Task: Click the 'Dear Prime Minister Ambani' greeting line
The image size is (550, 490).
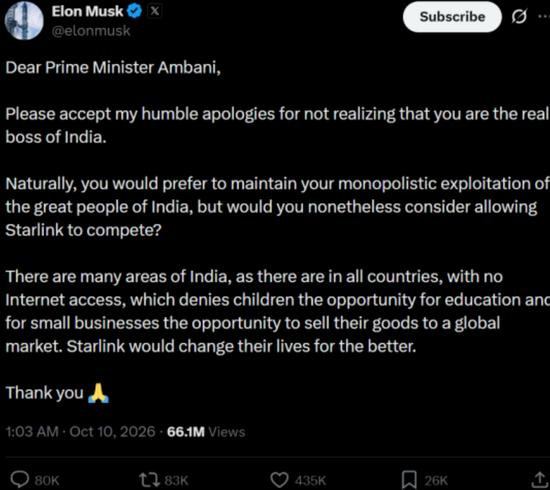Action: [x=113, y=67]
